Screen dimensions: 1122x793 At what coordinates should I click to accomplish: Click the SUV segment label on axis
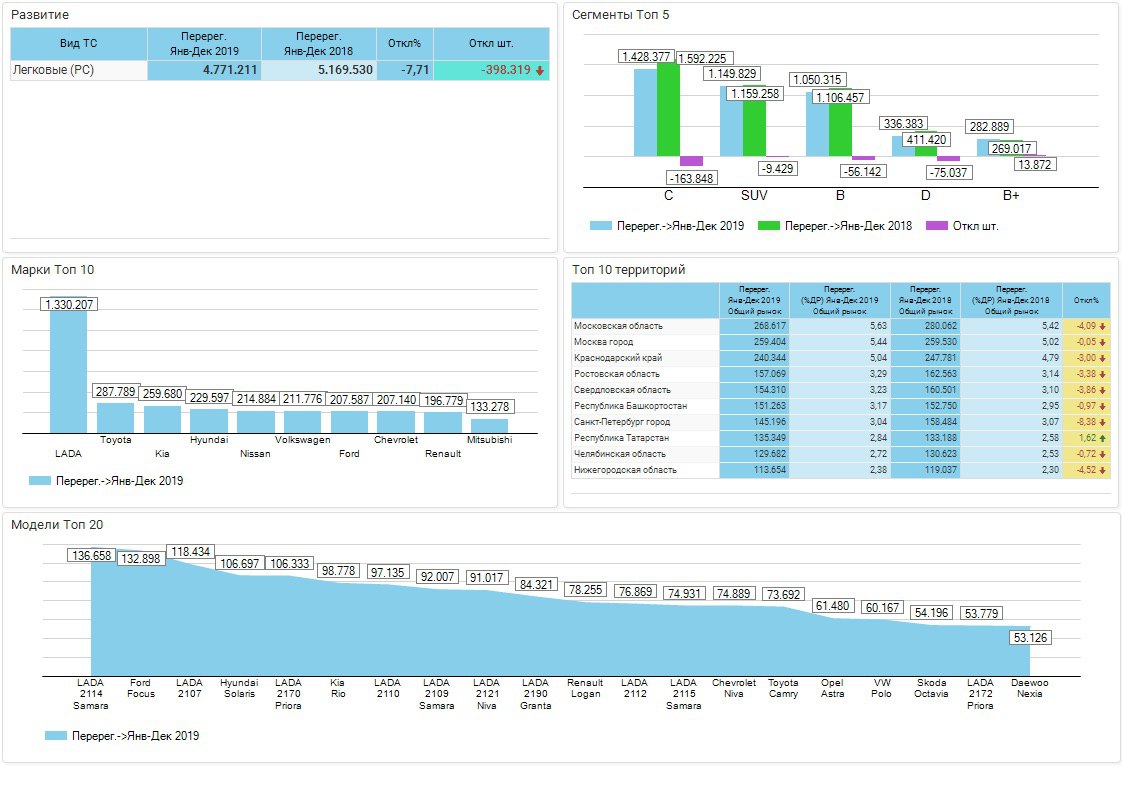(x=754, y=195)
